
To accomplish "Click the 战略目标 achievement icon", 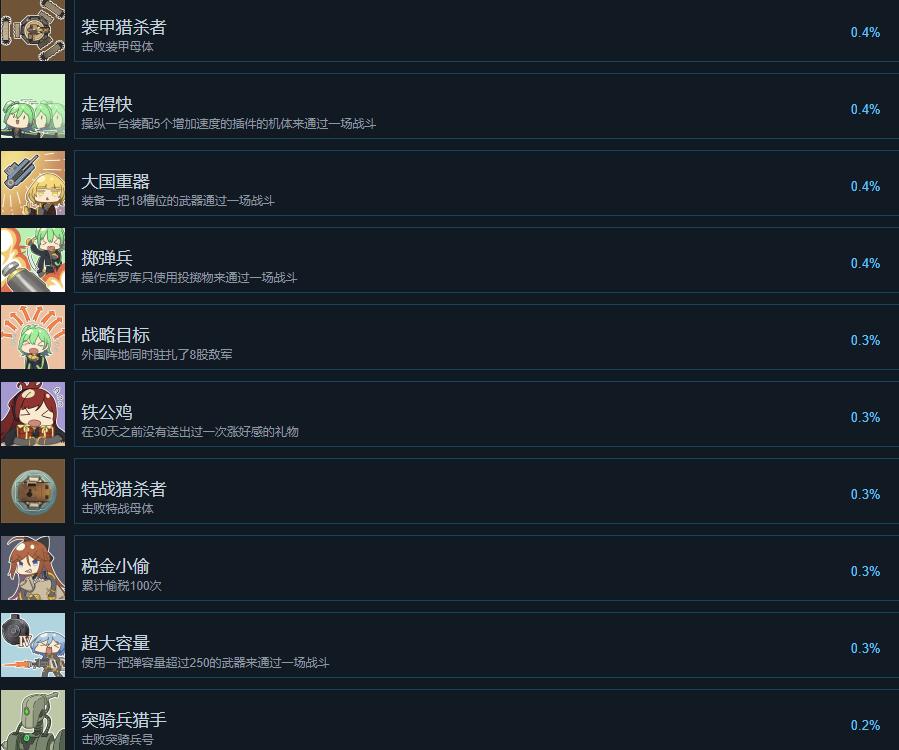I will tap(33, 337).
